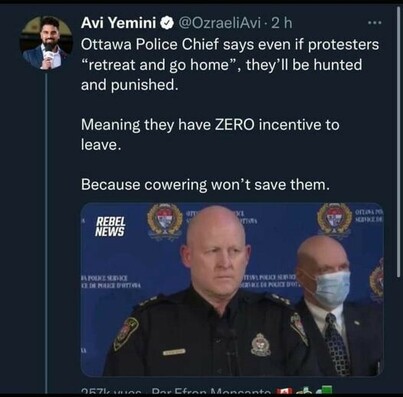Image resolution: width=403 pixels, height=397 pixels.
Task: Click the tweet's first paragraph about protesters
Action: click(230, 64)
